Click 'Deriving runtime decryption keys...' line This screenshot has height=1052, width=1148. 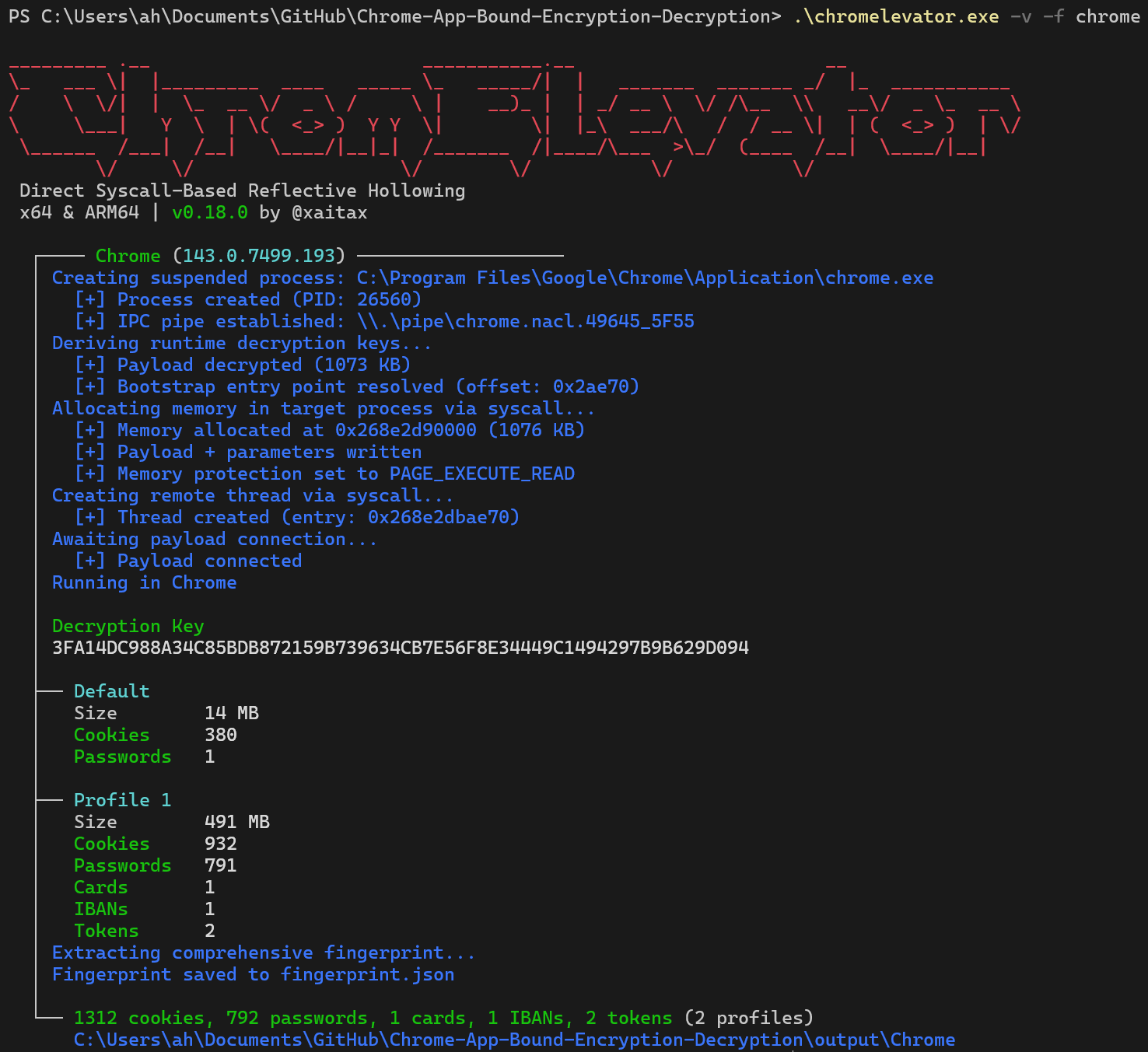pyautogui.click(x=242, y=343)
